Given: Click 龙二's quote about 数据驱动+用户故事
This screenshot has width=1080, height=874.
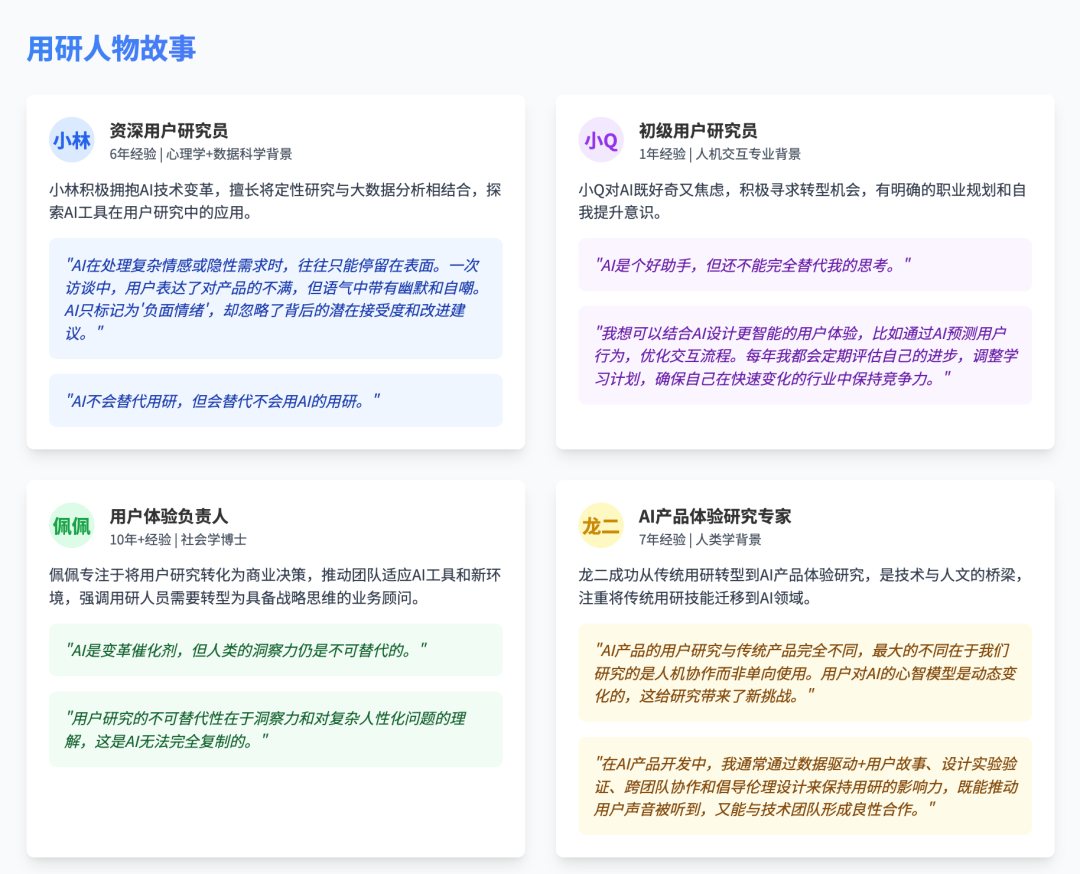Looking at the screenshot, I should (x=805, y=787).
